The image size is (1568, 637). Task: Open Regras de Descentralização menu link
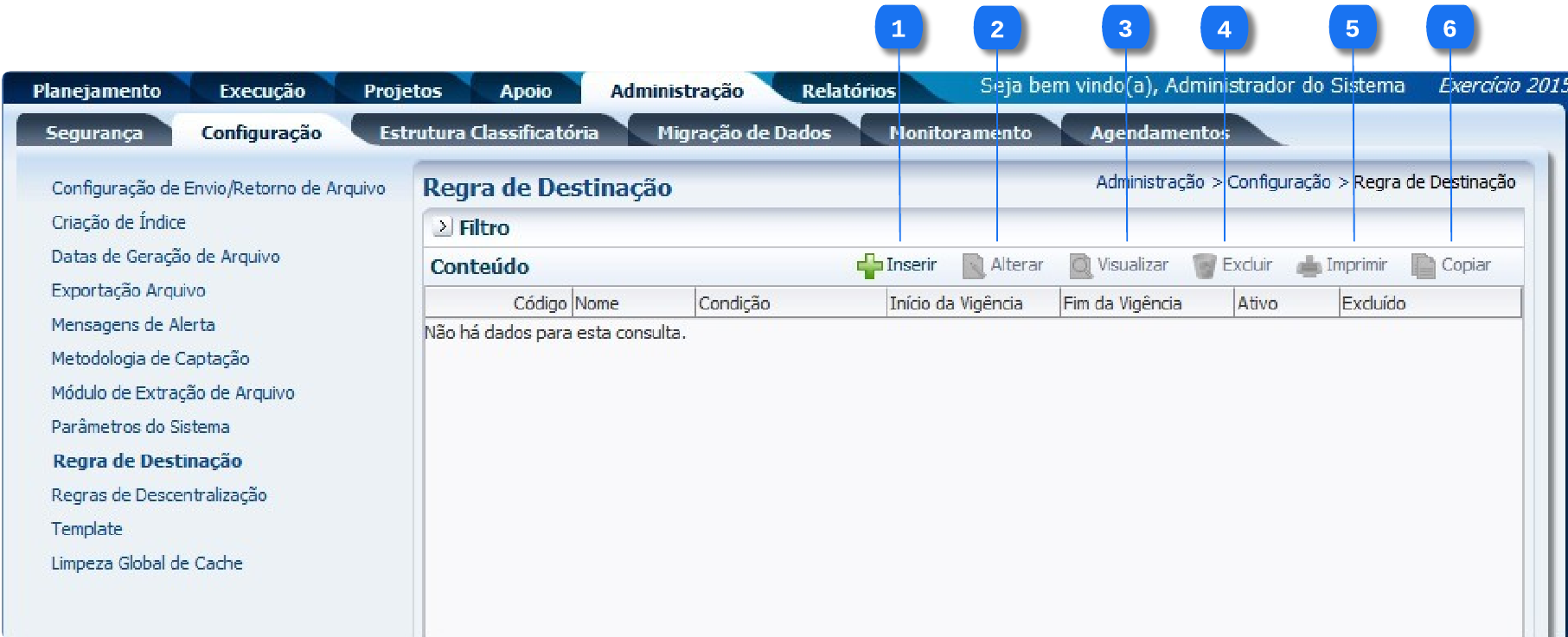pos(159,495)
